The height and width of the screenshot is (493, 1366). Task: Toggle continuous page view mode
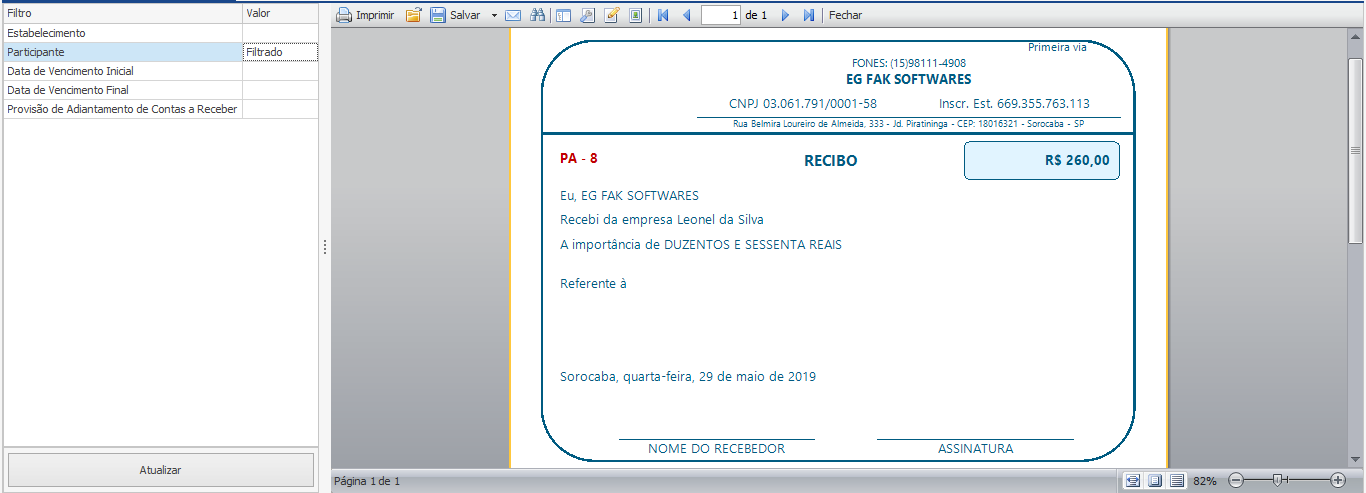[x=1177, y=481]
